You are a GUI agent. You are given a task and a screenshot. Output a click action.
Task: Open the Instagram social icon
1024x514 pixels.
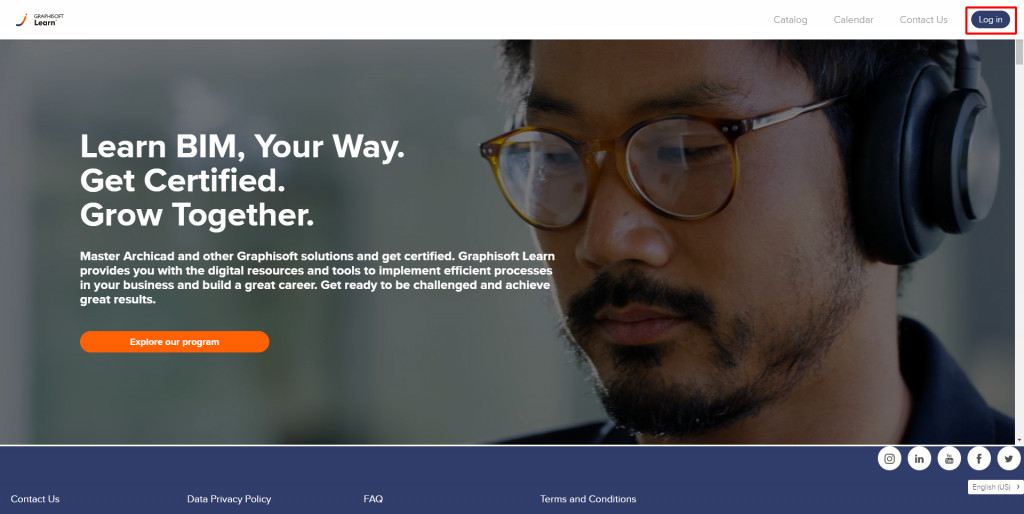[889, 458]
